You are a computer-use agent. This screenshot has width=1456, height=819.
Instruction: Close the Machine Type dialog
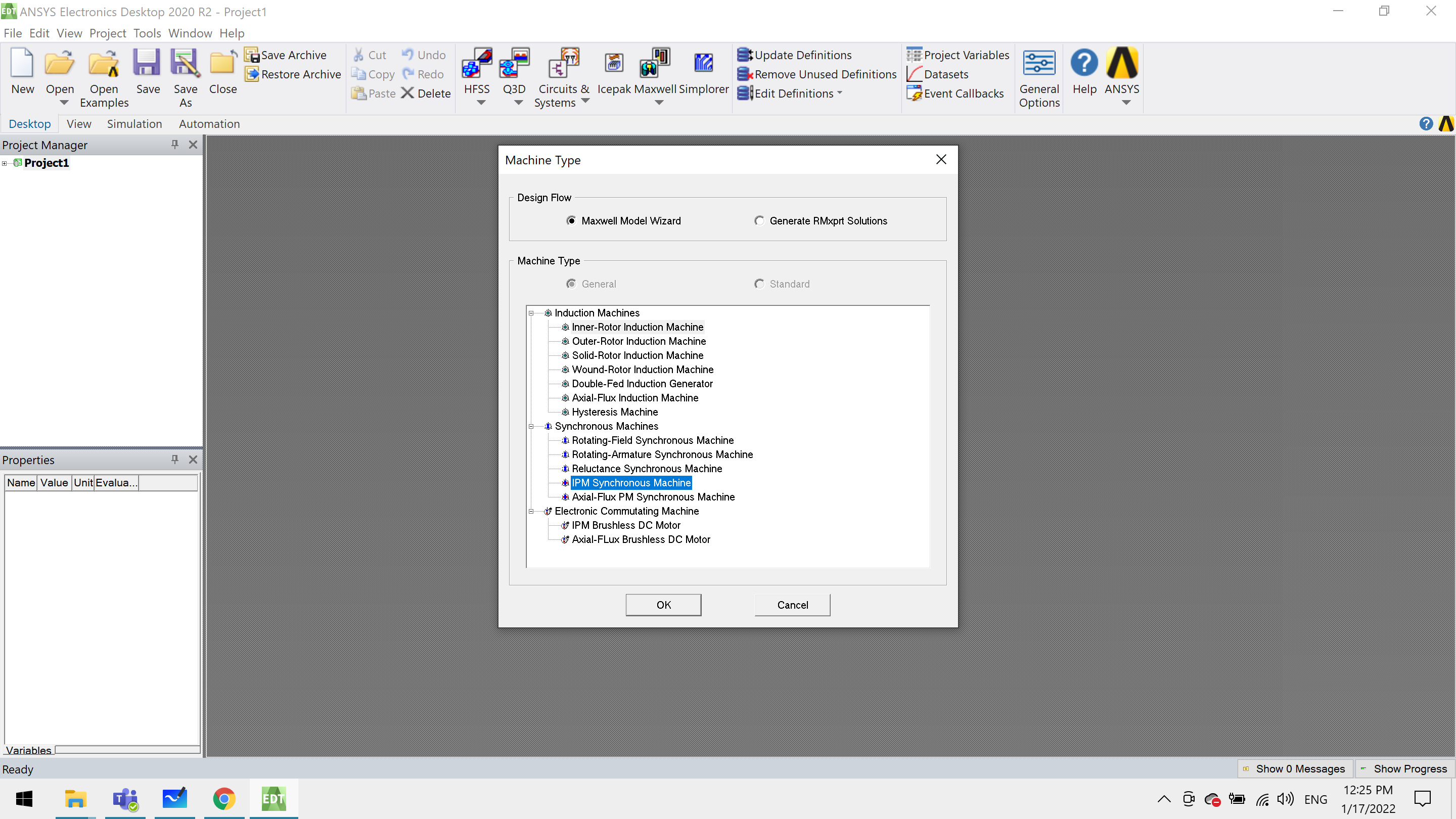pyautogui.click(x=941, y=160)
